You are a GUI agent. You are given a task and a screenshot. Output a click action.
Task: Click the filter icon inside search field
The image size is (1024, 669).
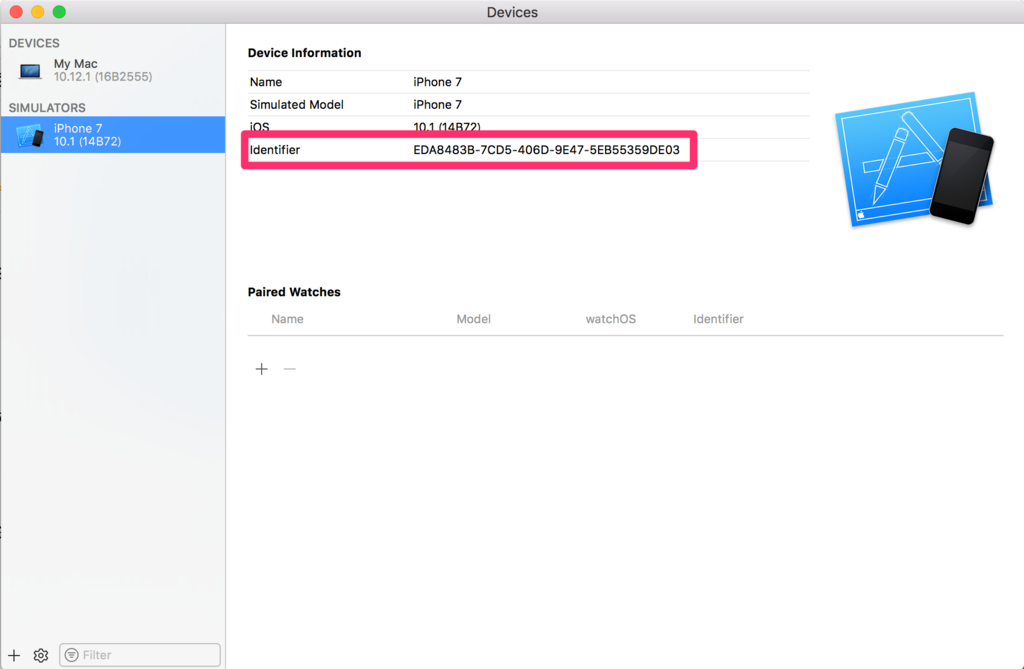pyautogui.click(x=72, y=655)
